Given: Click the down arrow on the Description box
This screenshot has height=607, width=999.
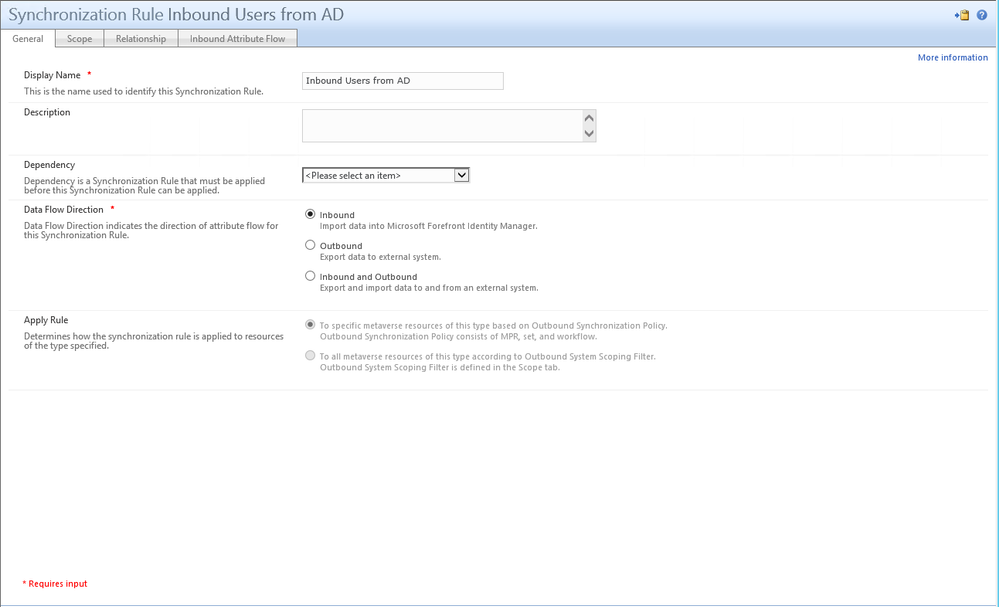Looking at the screenshot, I should [589, 132].
